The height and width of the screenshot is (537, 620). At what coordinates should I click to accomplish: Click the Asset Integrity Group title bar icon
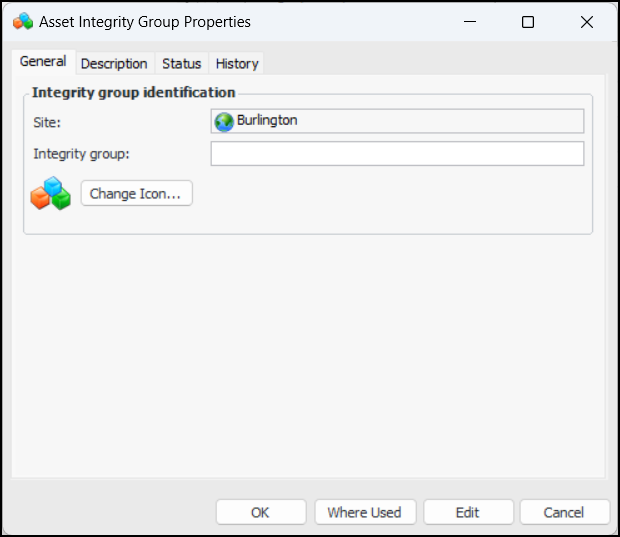(x=23, y=22)
